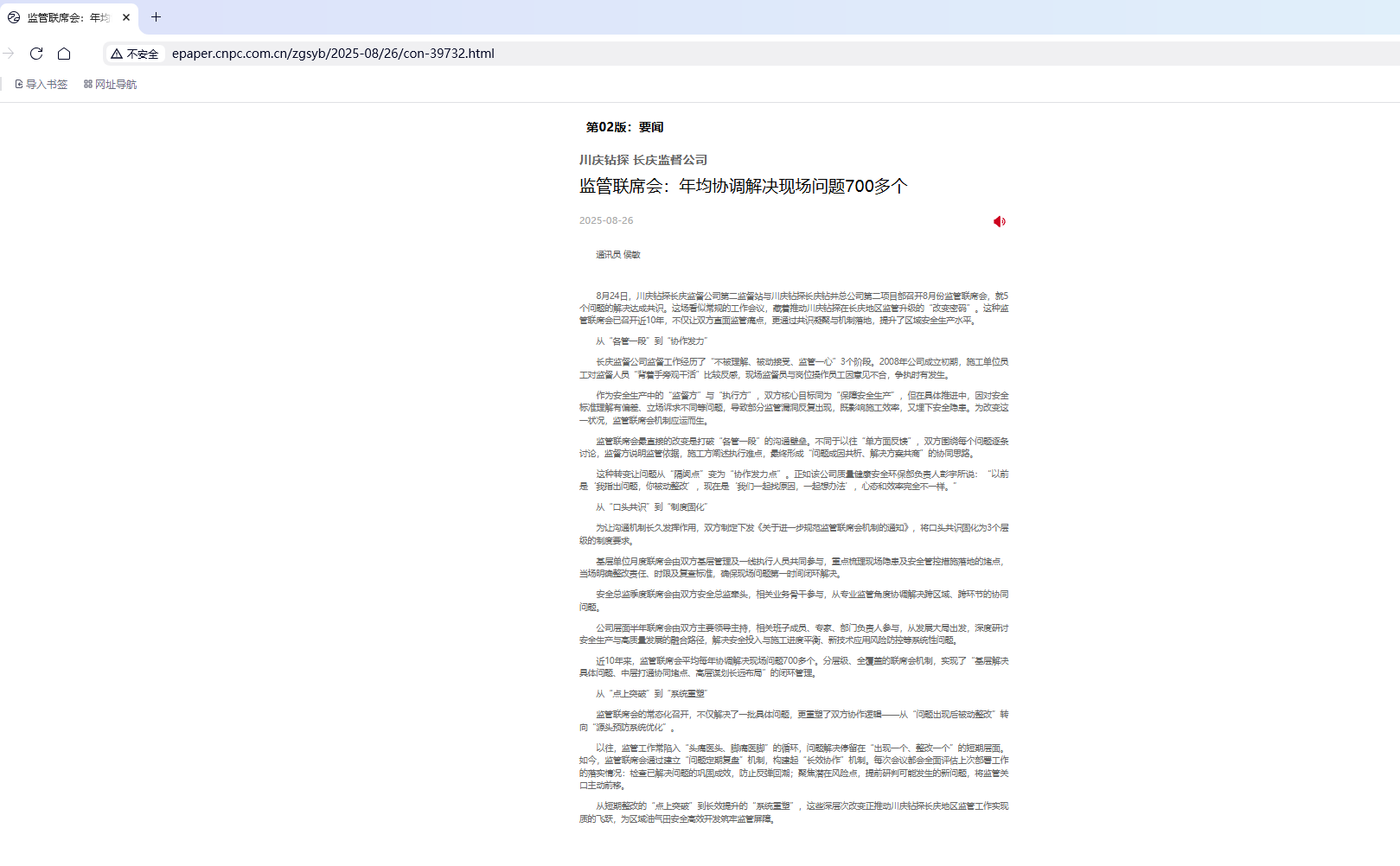1400x866 pixels.
Task: Click the favicon on the 监管联席会 tab
Action: coord(14,17)
